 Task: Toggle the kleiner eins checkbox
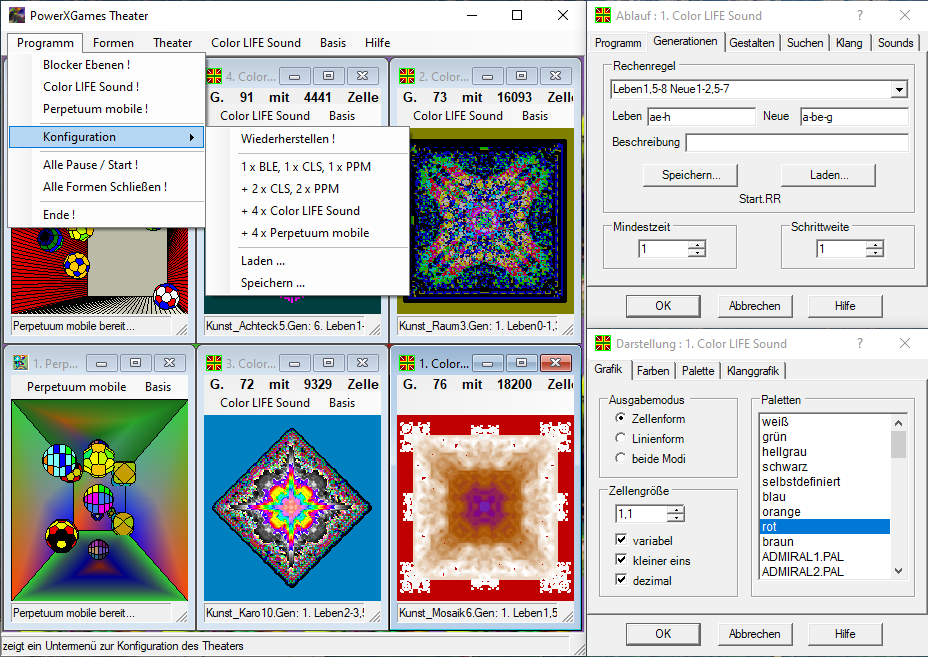click(x=621, y=560)
